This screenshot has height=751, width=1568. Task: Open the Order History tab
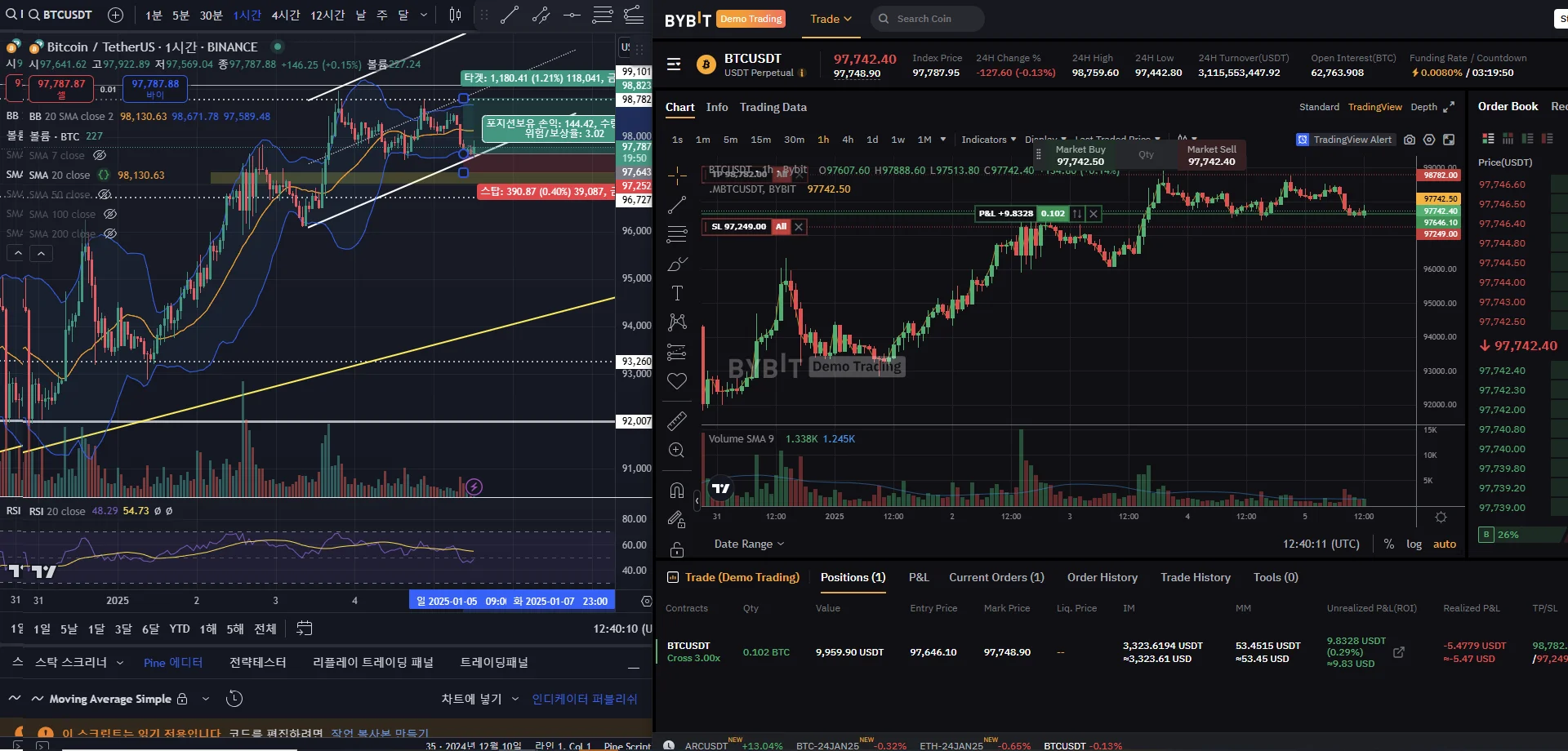(x=1102, y=577)
